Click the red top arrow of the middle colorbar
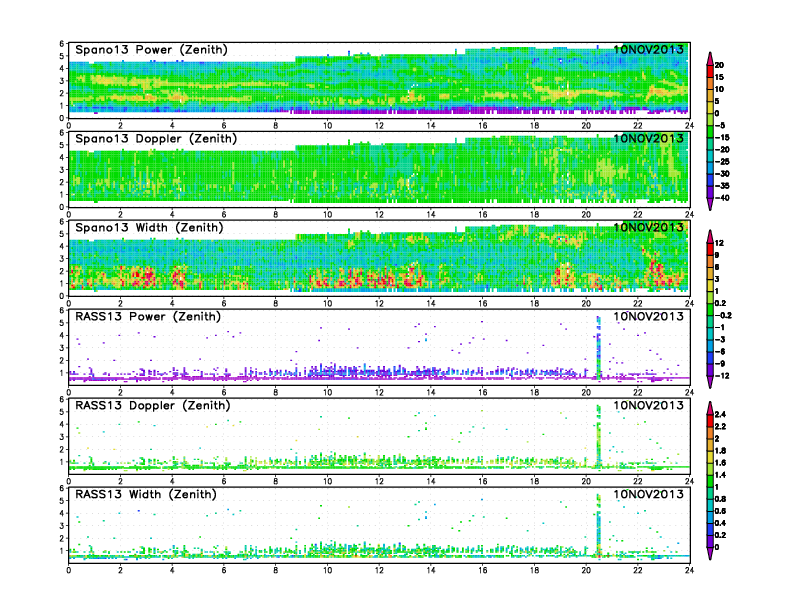 click(x=710, y=236)
